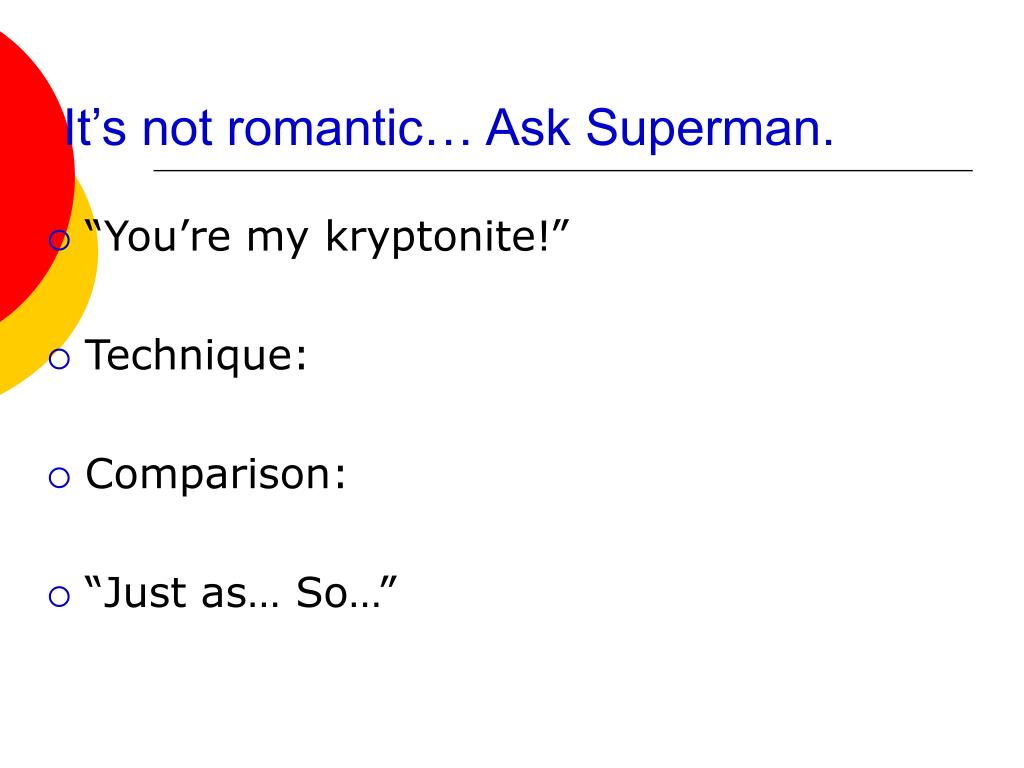Select the bullet circle beside the kryptonite quote
Screen dimensions: 1024x768
pos(59,240)
